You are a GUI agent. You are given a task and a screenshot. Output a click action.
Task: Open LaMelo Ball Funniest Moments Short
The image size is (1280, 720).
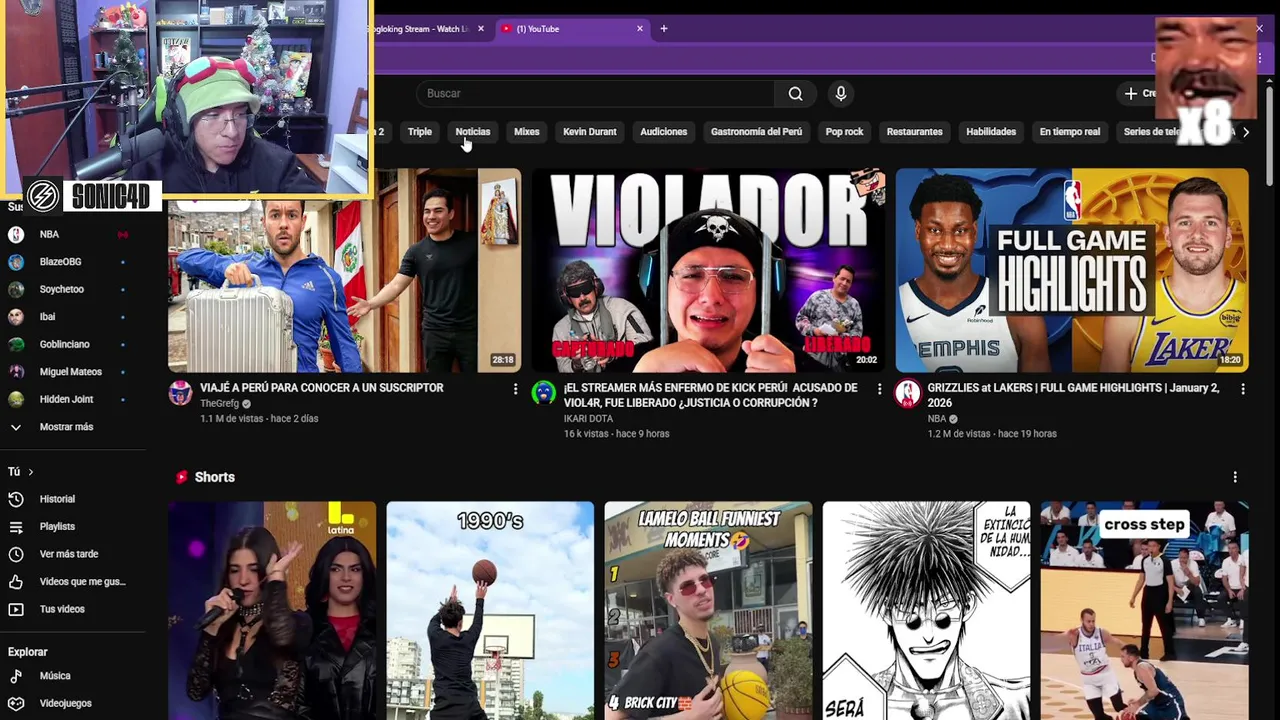click(x=708, y=611)
